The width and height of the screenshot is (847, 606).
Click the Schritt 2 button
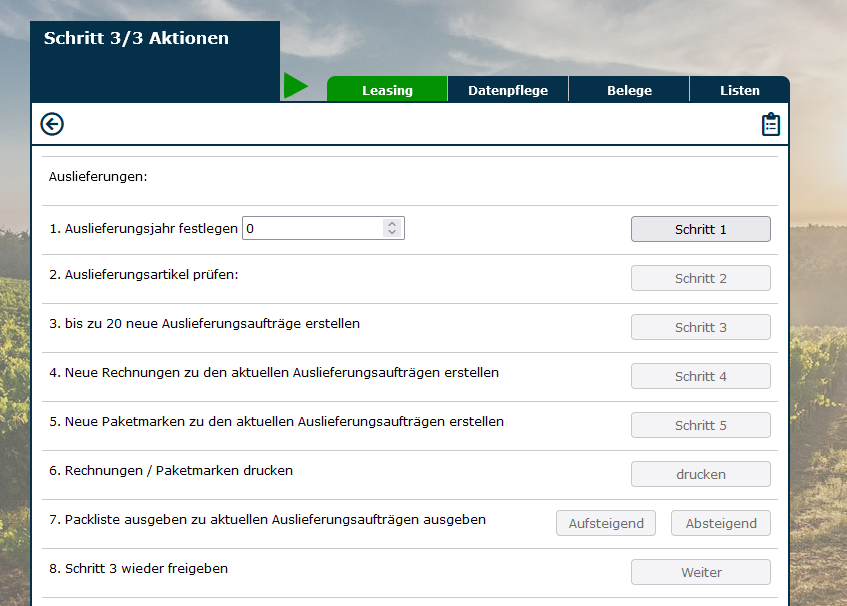coord(700,278)
